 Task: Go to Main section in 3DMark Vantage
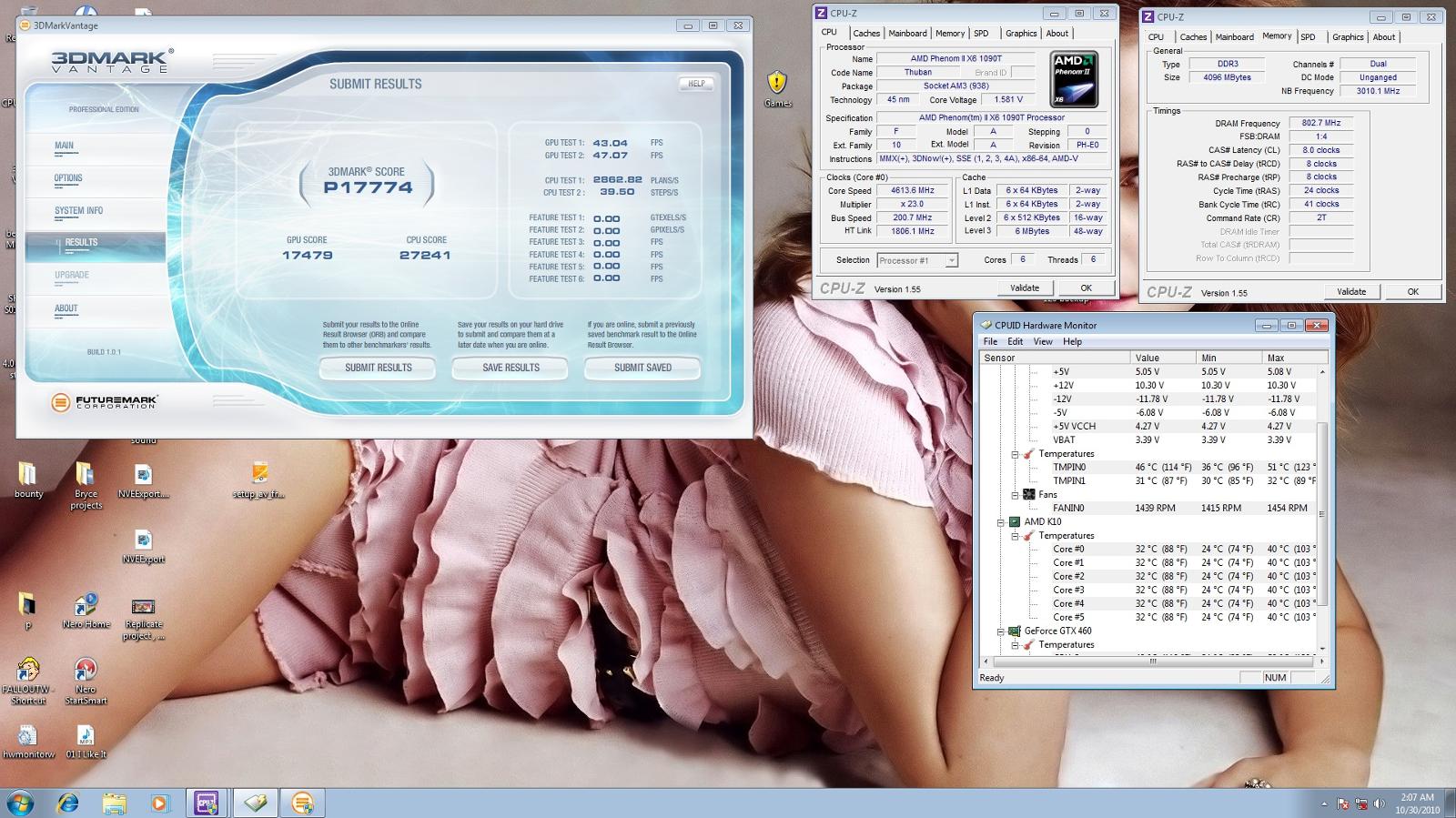(x=64, y=146)
